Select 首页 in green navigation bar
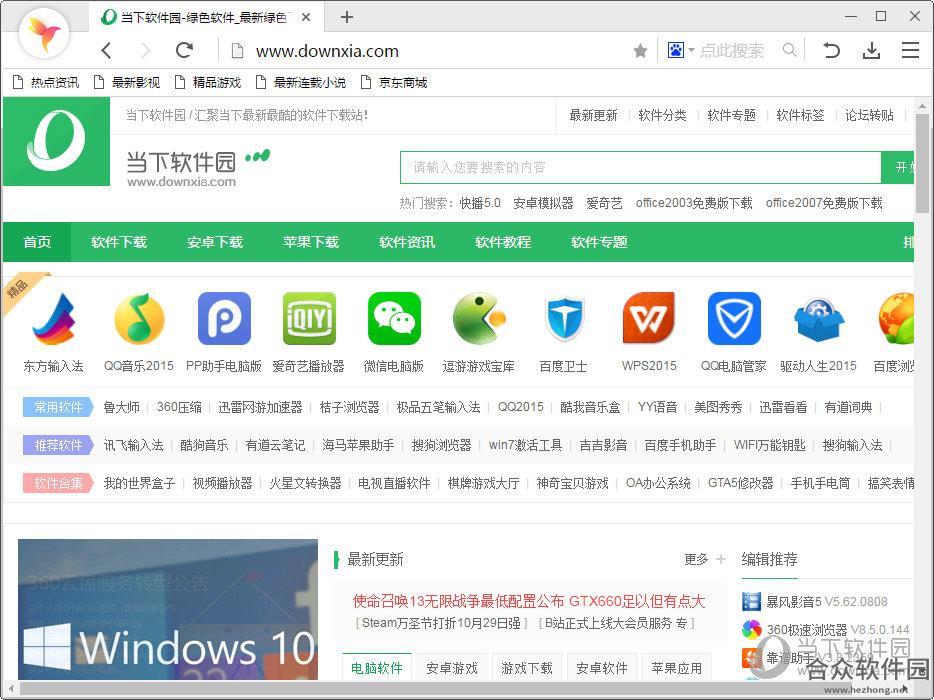Screen dimensions: 934x700 (37, 242)
